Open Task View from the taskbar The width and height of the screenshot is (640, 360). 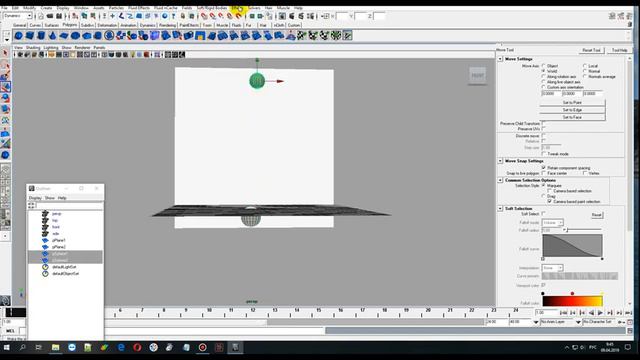pyautogui.click(x=39, y=347)
